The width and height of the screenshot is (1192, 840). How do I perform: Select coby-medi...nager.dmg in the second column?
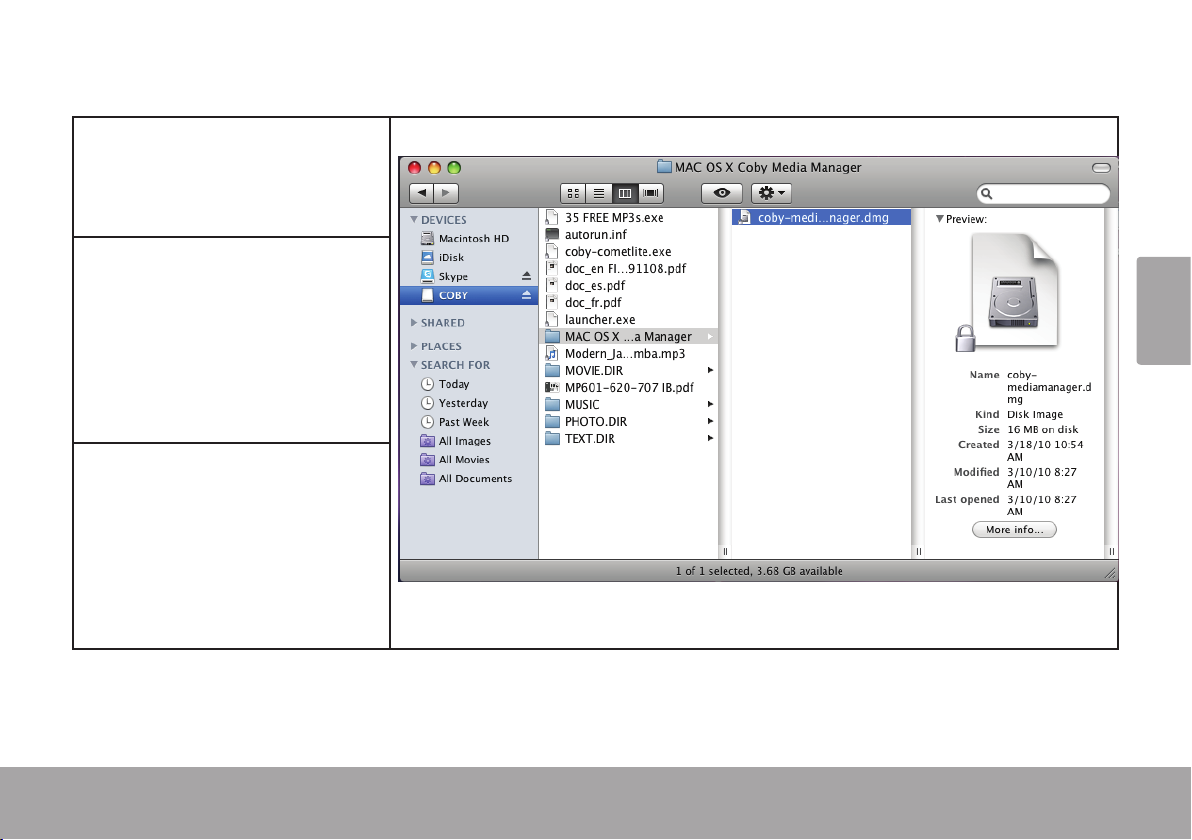(x=821, y=217)
